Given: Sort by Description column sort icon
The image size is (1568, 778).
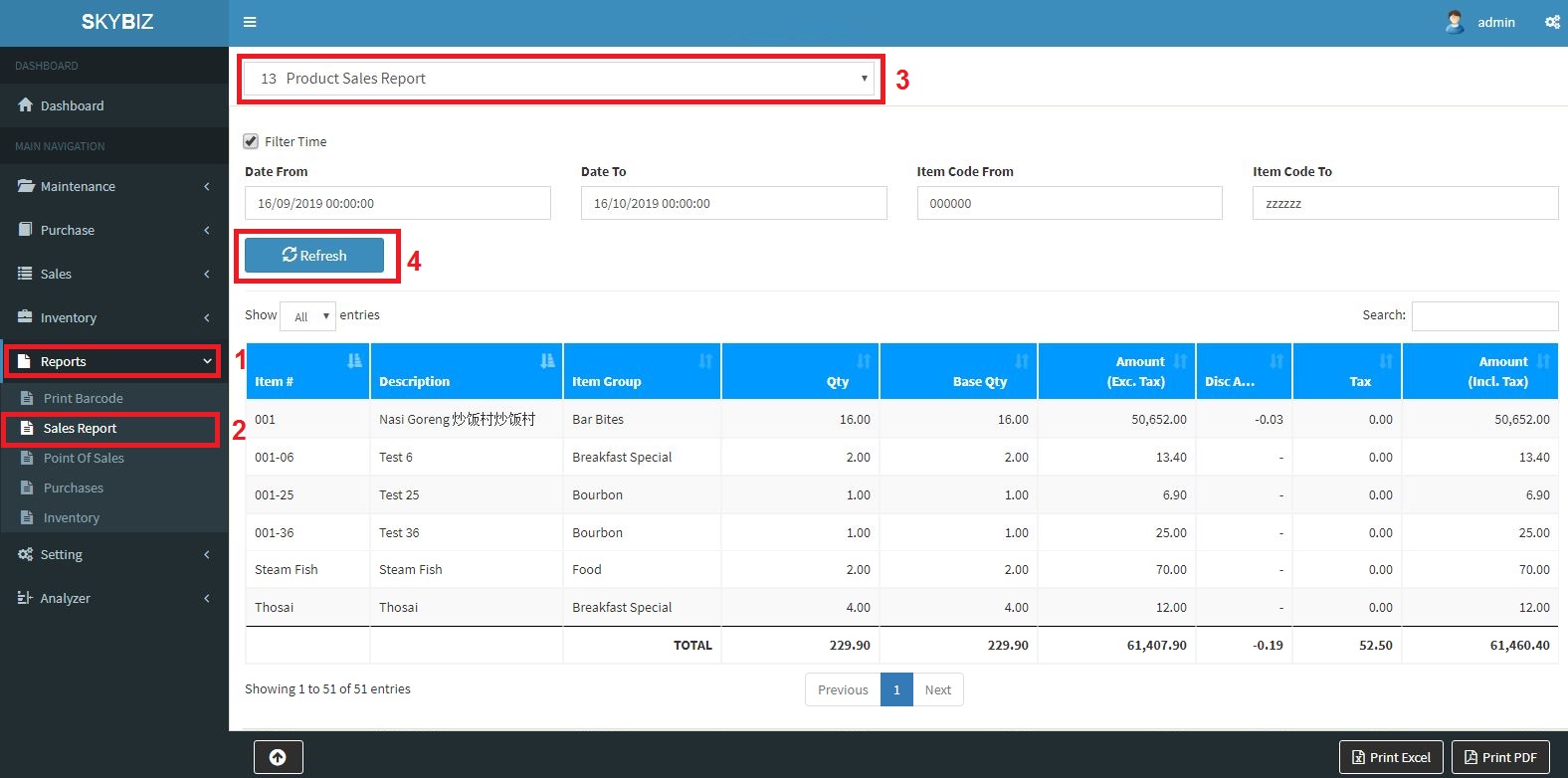Looking at the screenshot, I should [x=547, y=361].
